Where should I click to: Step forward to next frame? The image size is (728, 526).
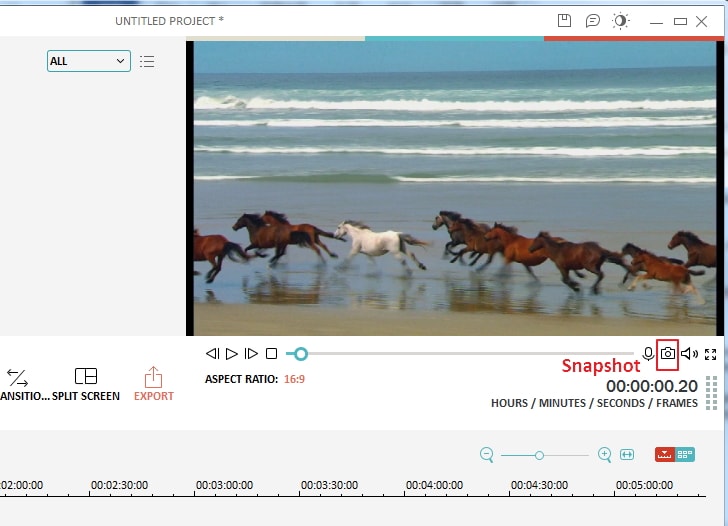click(x=251, y=354)
